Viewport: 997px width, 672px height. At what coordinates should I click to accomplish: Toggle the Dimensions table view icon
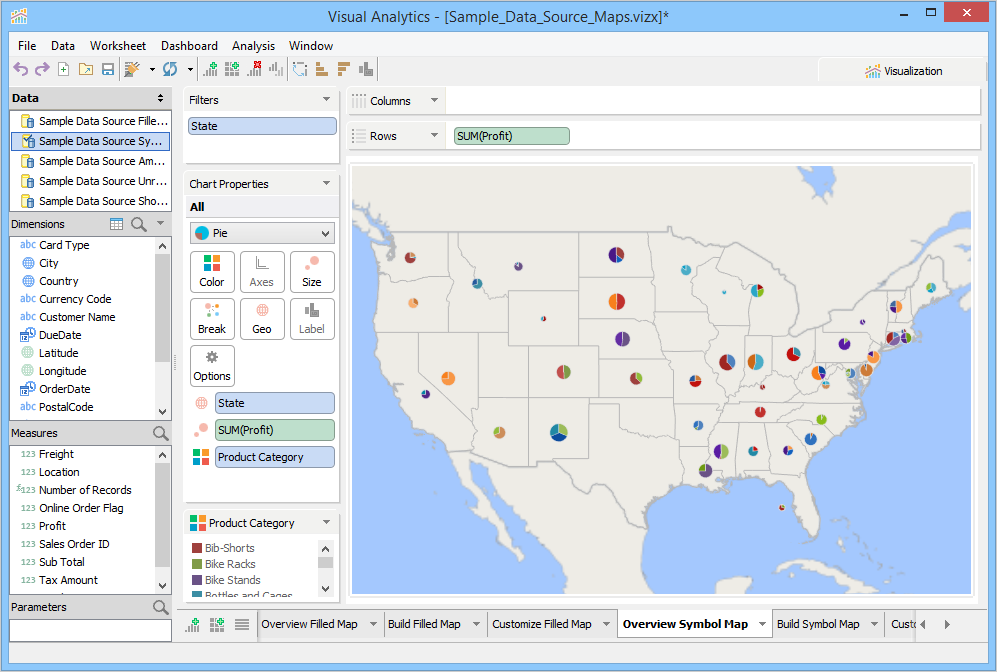tap(117, 224)
